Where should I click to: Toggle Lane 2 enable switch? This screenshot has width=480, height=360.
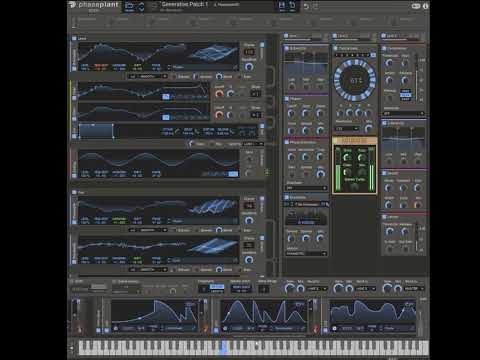[335, 36]
